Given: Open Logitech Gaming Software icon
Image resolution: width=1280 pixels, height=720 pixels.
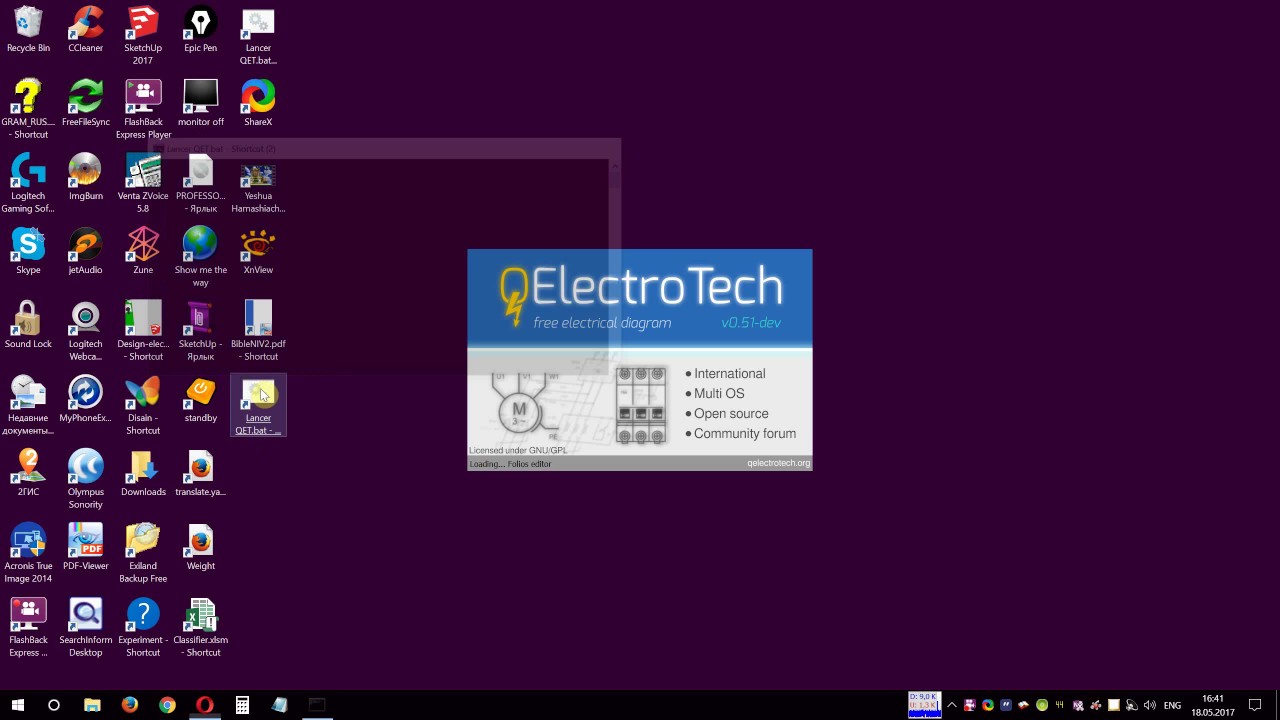Looking at the screenshot, I should coord(28,183).
